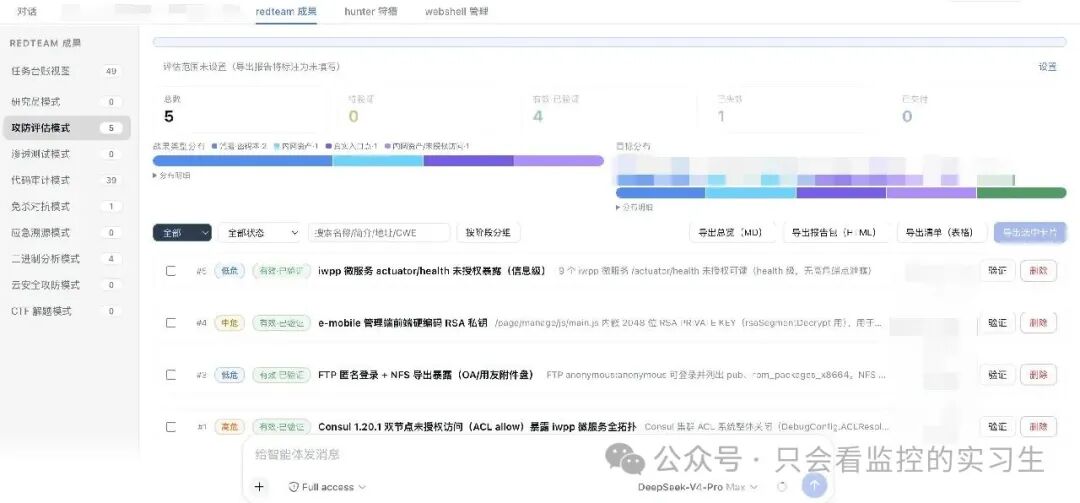The image size is (1080, 503).
Task: Tick the checkbox for the FTP anonymous login finding
Action: click(x=171, y=375)
